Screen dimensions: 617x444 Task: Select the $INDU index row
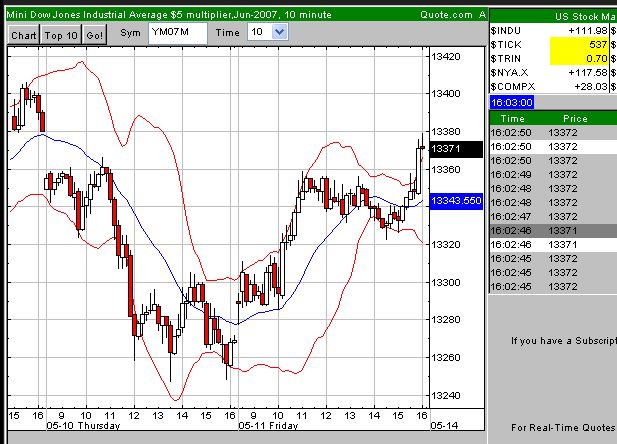pyautogui.click(x=551, y=30)
